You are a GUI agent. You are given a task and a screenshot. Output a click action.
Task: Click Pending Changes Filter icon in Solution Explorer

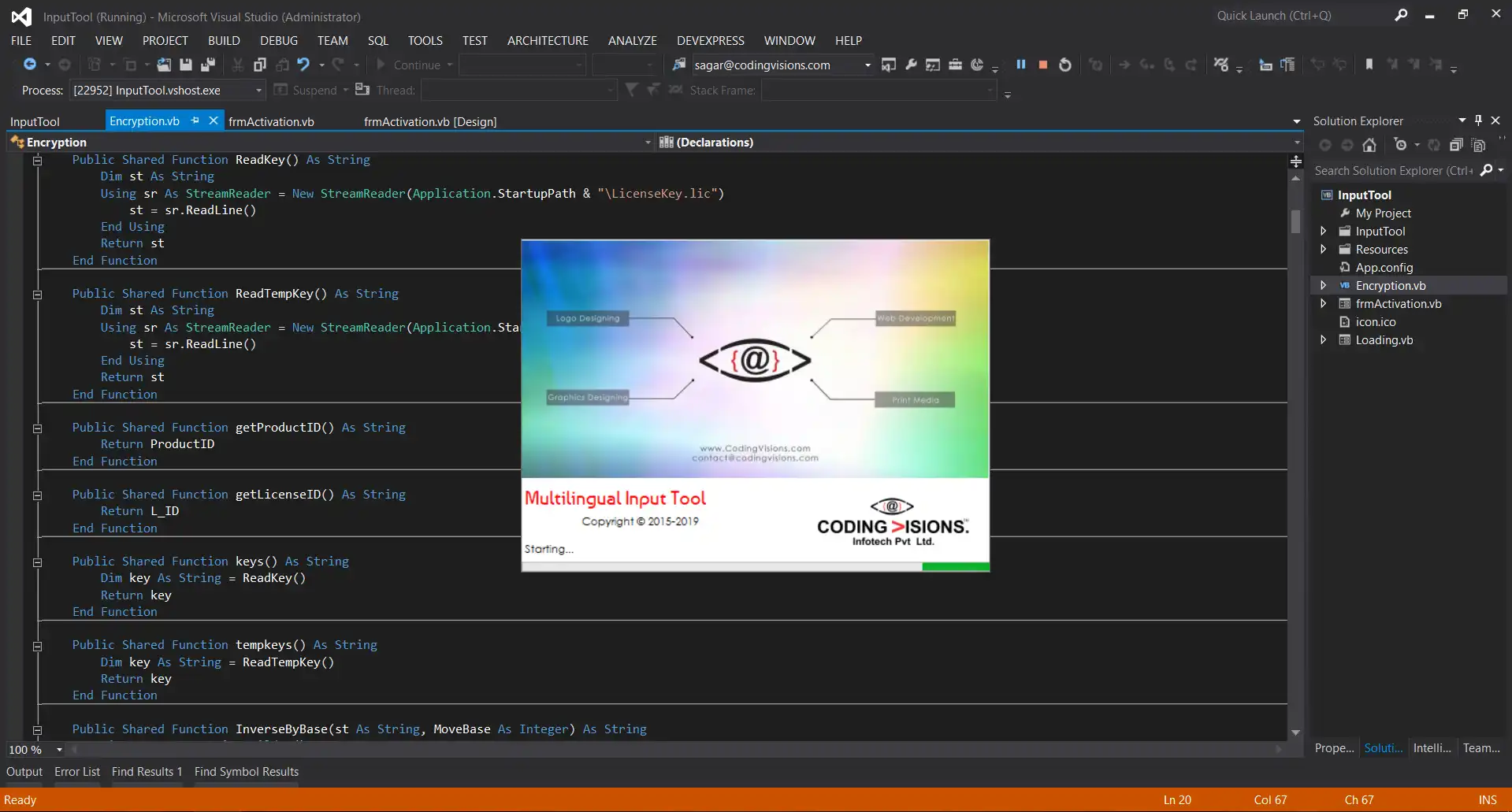1400,145
